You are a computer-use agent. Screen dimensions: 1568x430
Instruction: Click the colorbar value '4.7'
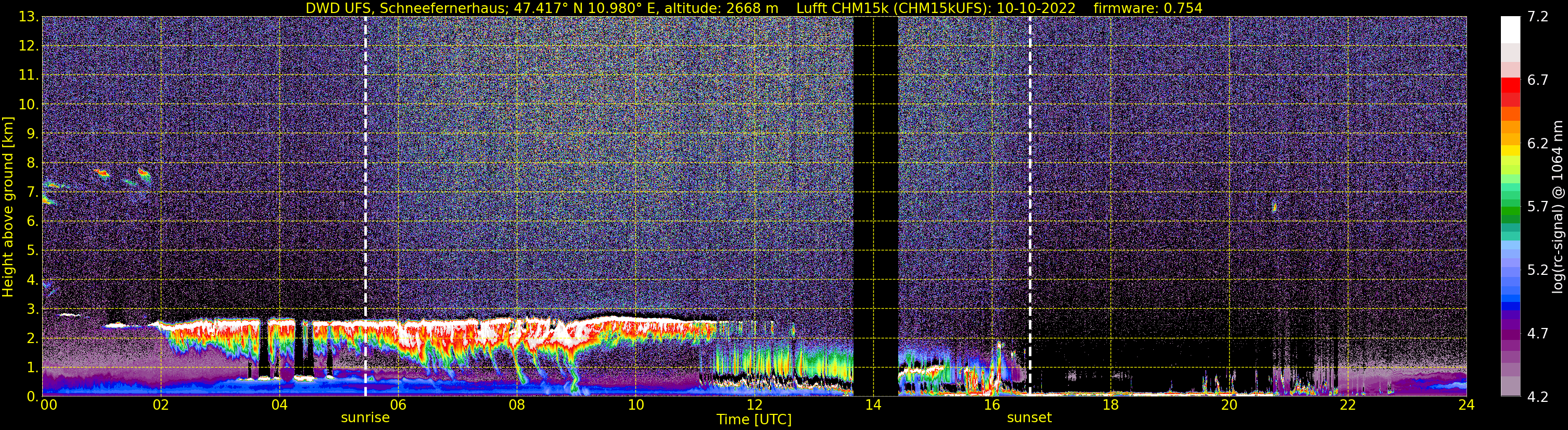pyautogui.click(x=1538, y=333)
